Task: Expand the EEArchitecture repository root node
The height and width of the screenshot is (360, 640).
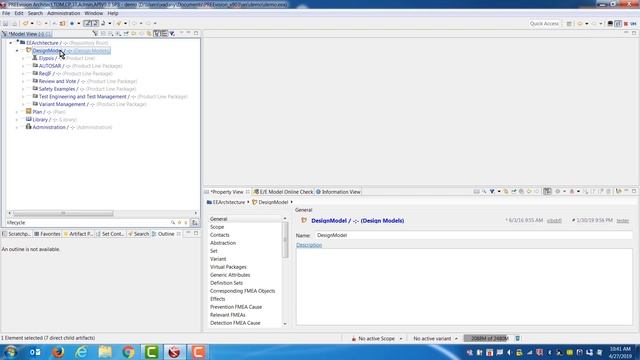Action: [11, 43]
